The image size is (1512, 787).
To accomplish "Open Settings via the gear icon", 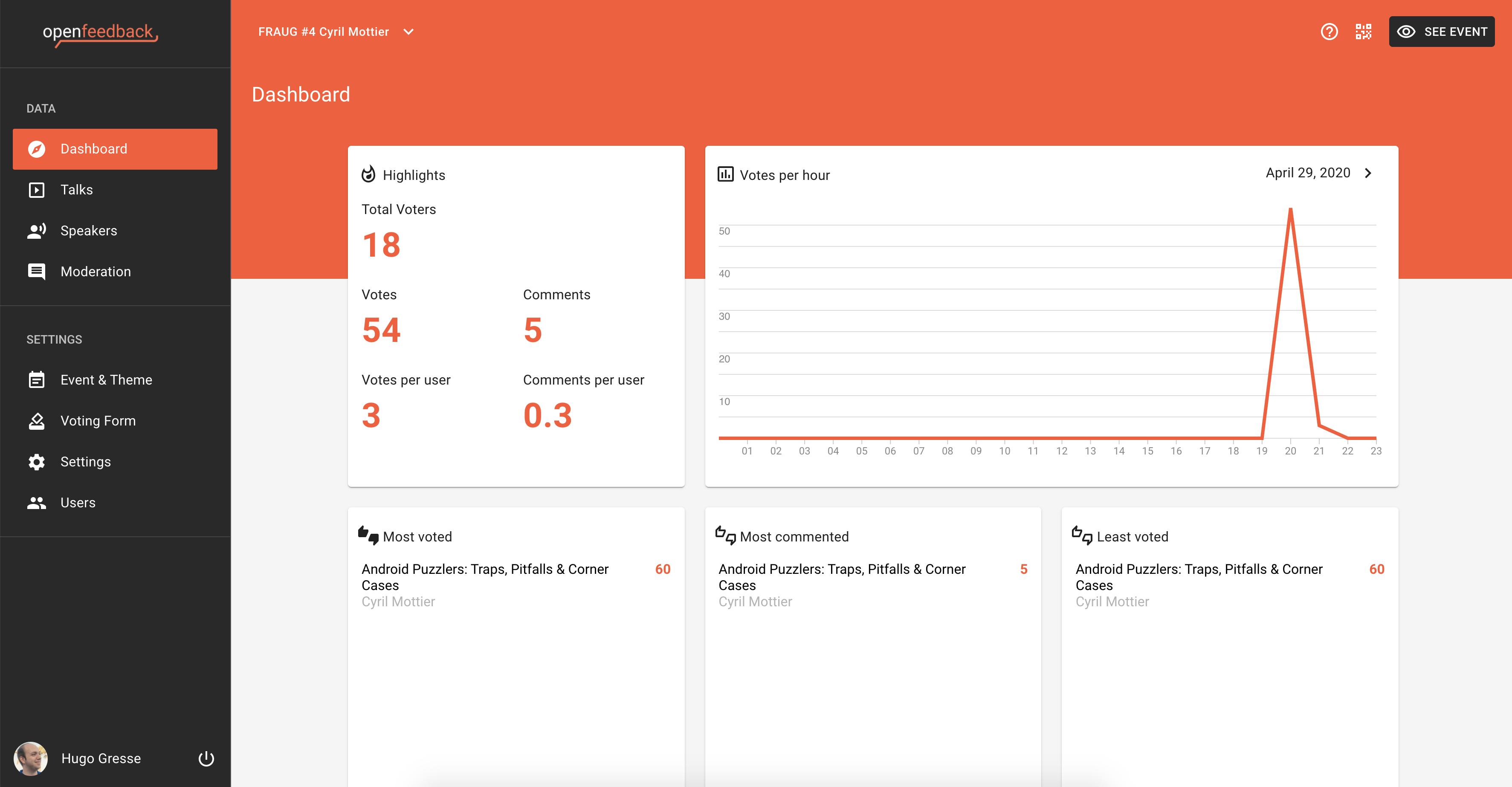I will coord(36,462).
